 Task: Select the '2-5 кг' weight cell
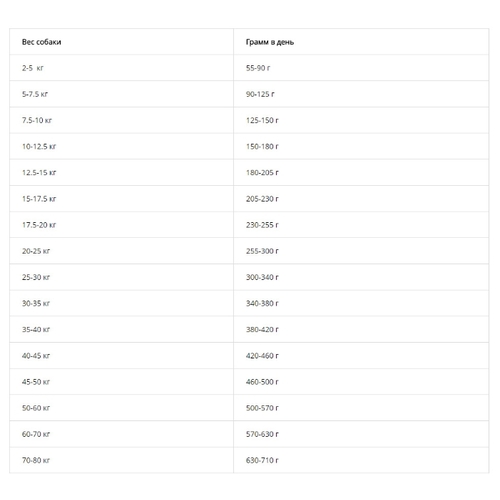33,68
